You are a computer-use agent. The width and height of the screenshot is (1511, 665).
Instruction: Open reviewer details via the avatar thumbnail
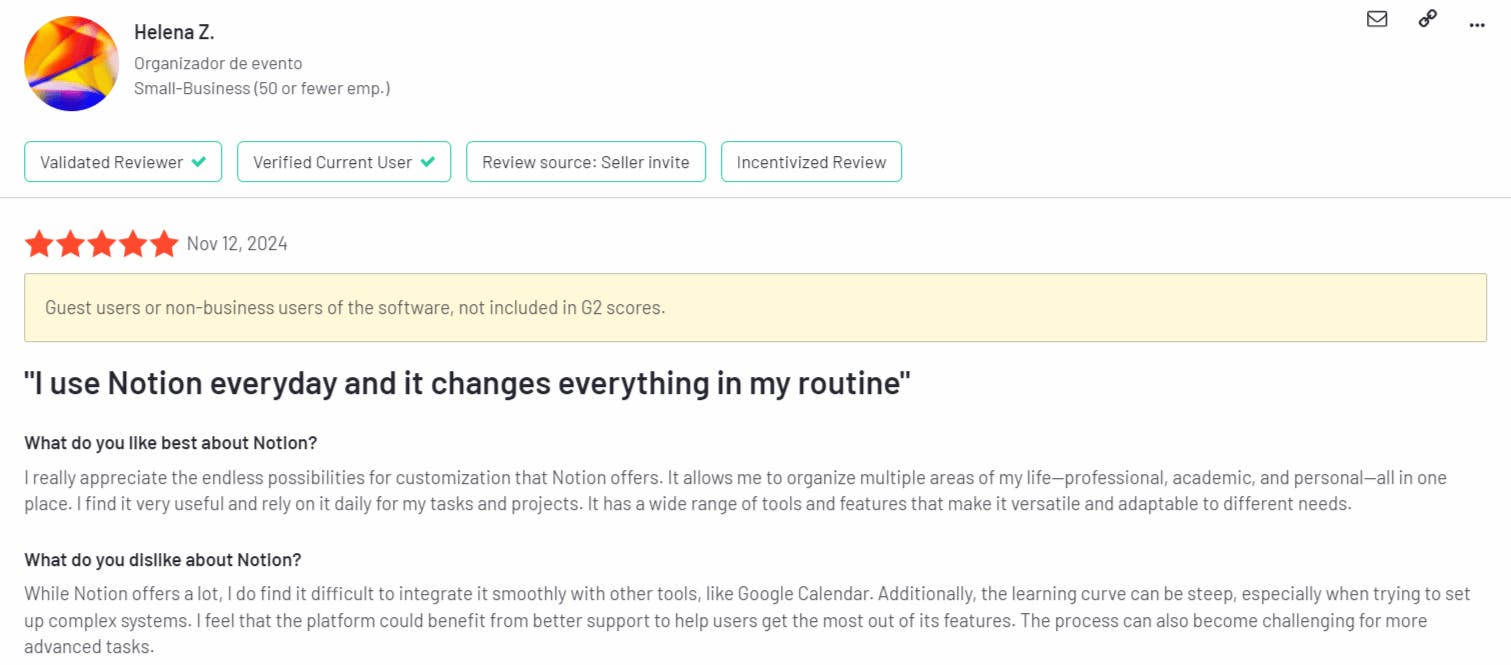point(71,62)
